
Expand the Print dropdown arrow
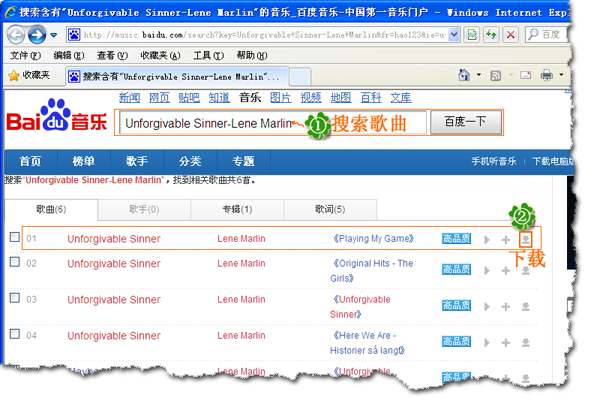click(x=561, y=75)
